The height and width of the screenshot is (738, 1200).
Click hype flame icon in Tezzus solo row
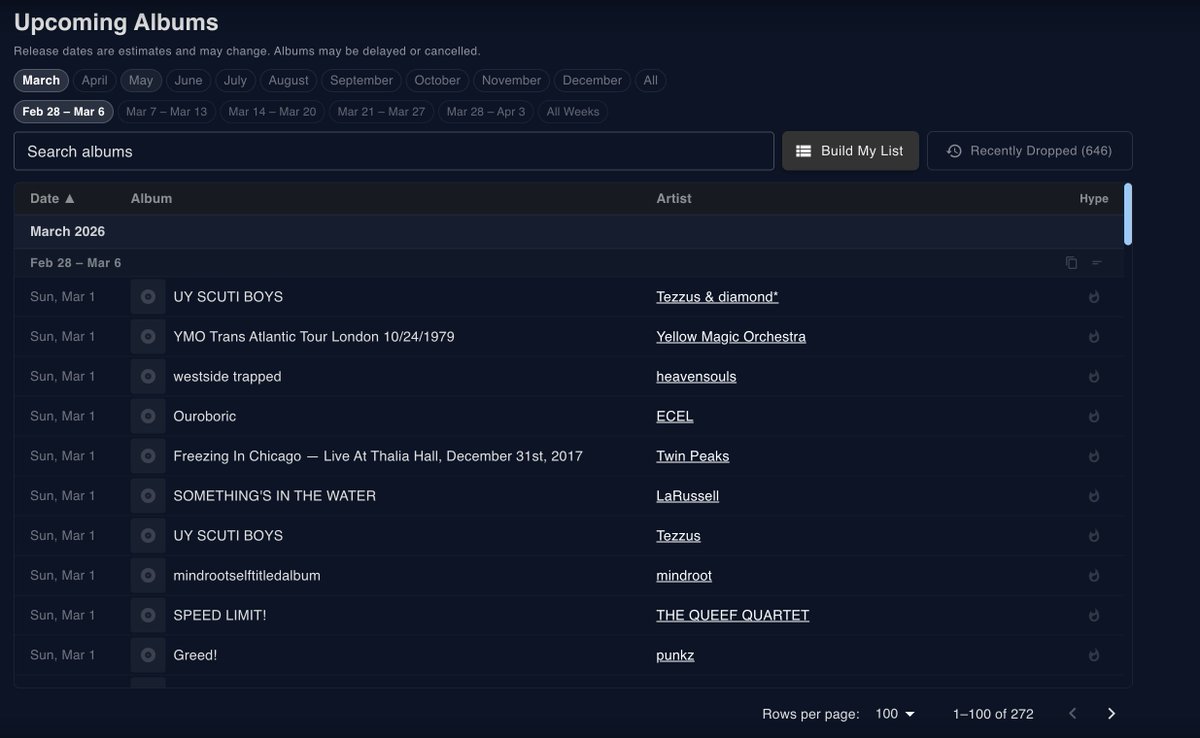click(1094, 536)
